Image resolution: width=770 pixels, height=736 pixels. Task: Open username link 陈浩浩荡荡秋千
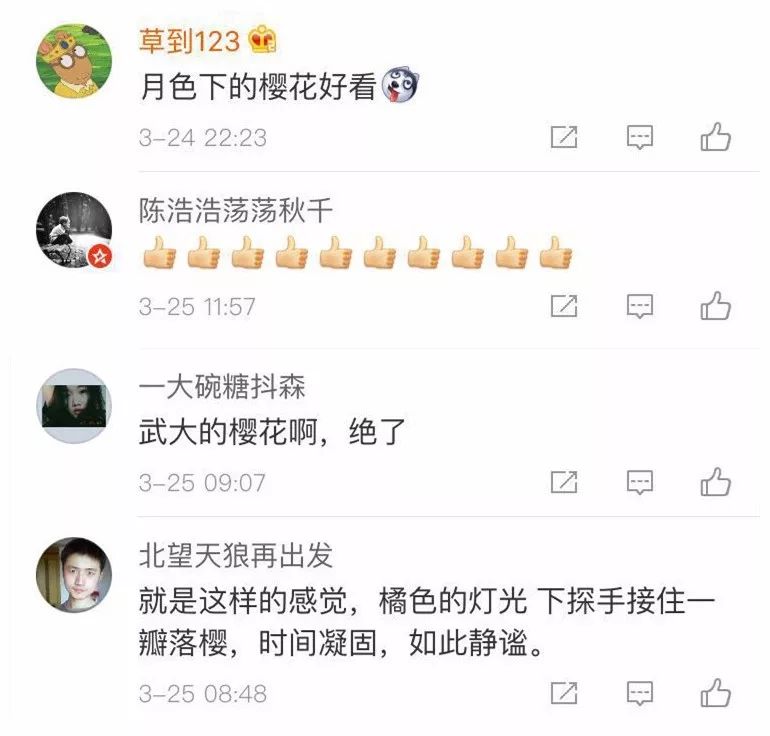coord(236,210)
